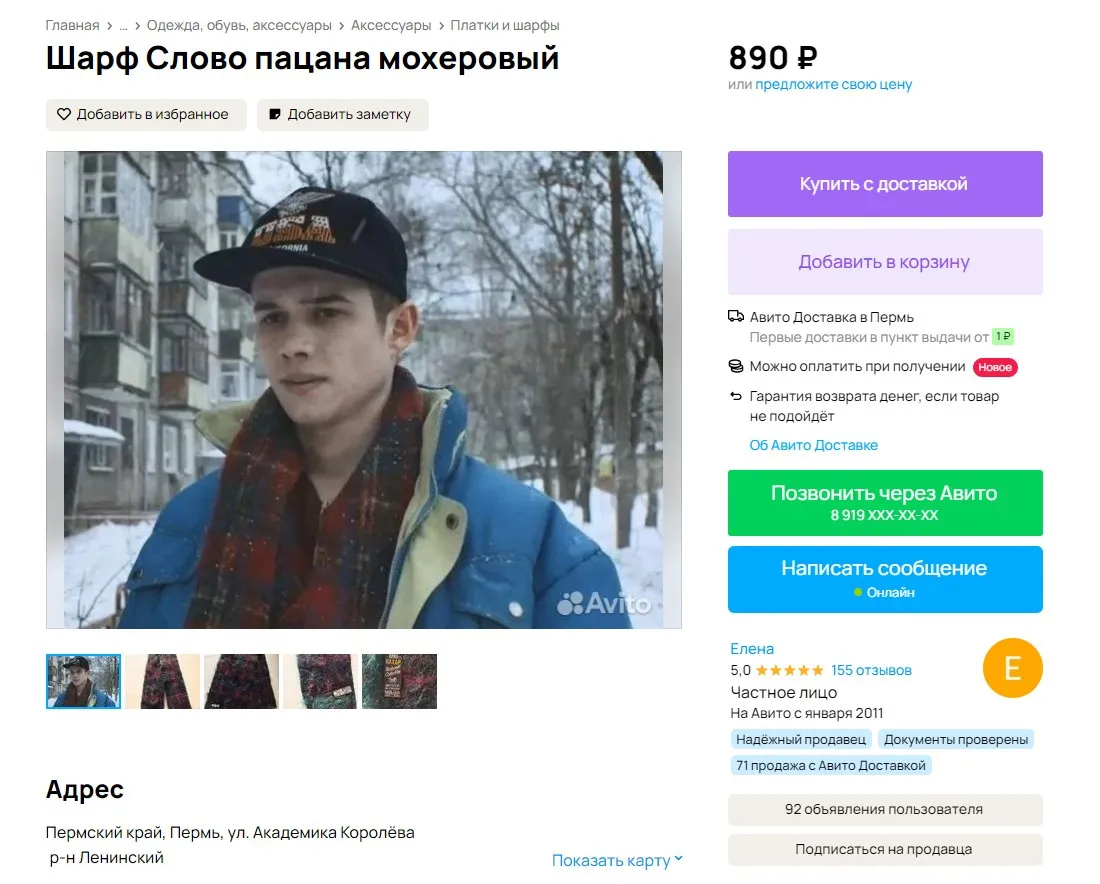
Task: Click the note icon beside Добавить заметку
Action: pyautogui.click(x=275, y=114)
